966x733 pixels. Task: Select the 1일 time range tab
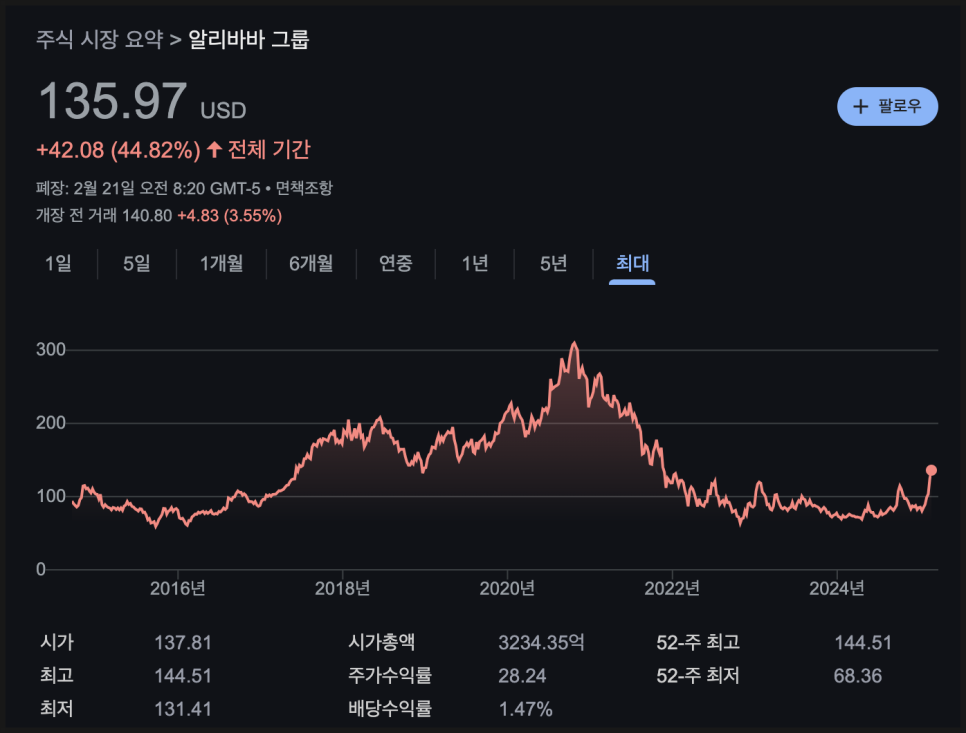58,264
